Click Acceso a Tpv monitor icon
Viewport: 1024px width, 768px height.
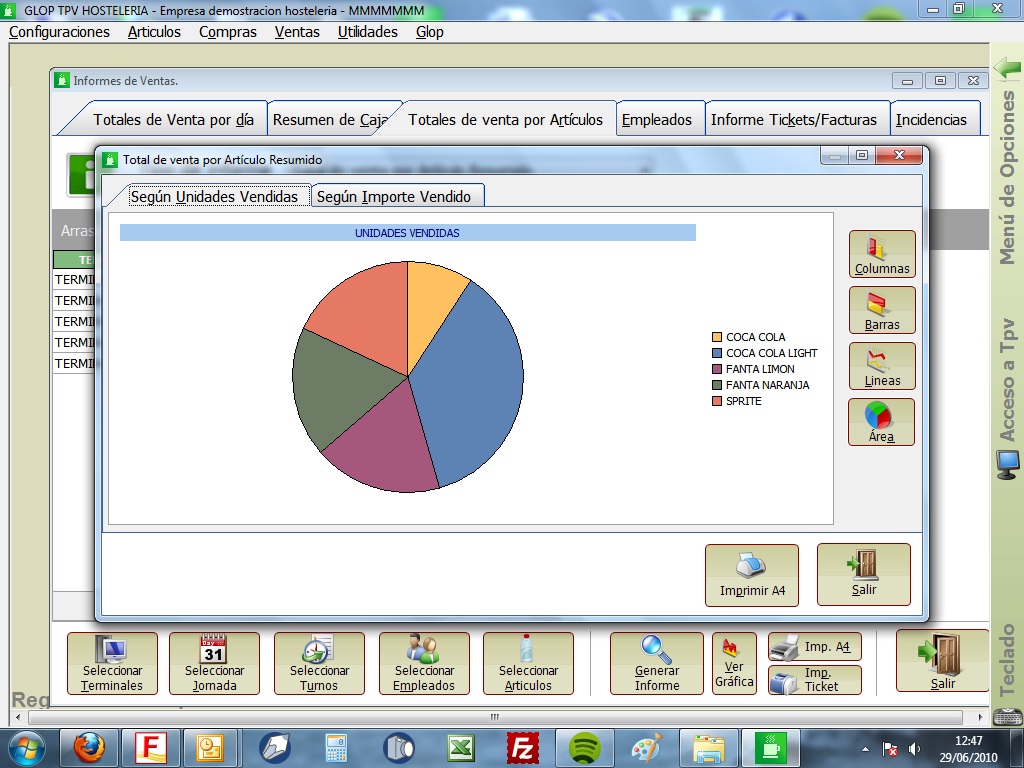pos(1008,465)
